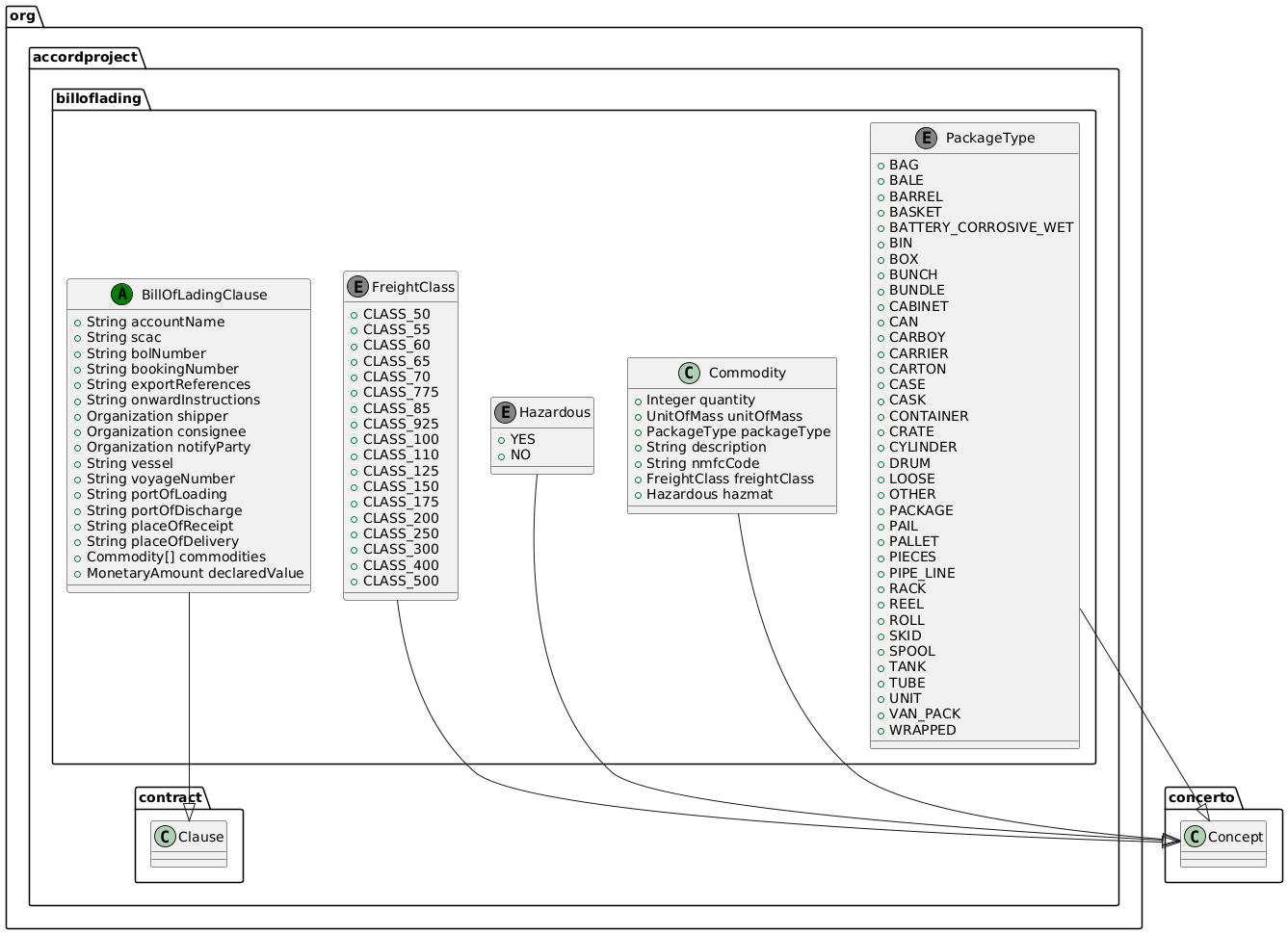Open the 'billoflading' package label

(x=98, y=98)
